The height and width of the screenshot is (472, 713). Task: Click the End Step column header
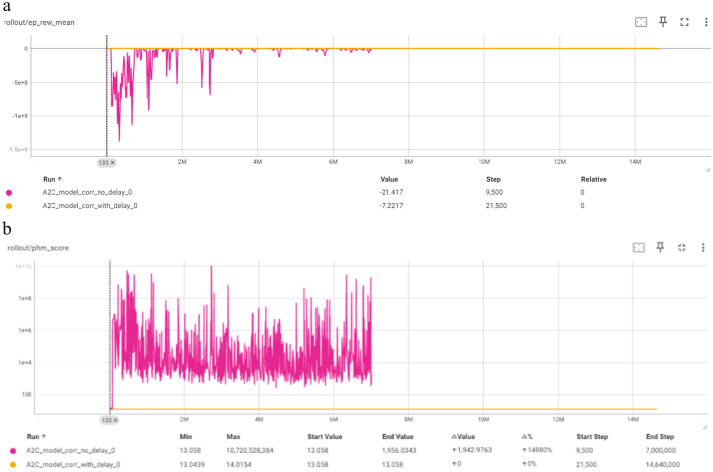tap(660, 437)
